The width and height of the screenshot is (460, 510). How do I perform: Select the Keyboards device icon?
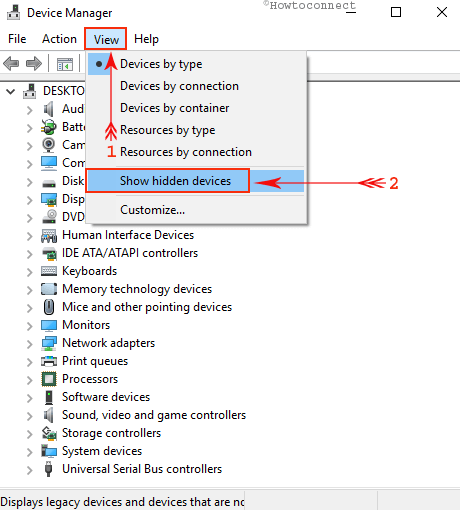tap(49, 271)
